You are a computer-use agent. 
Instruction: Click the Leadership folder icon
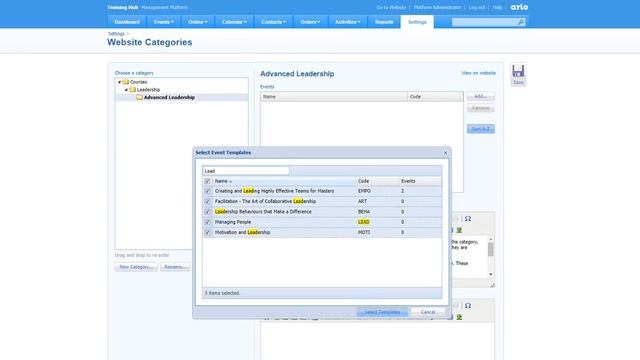coord(132,90)
